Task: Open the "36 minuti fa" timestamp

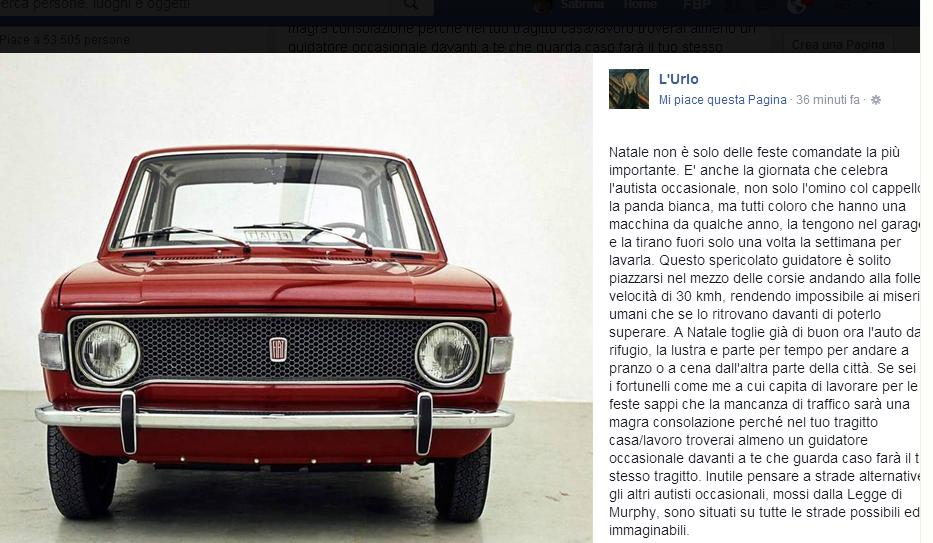Action: point(828,100)
